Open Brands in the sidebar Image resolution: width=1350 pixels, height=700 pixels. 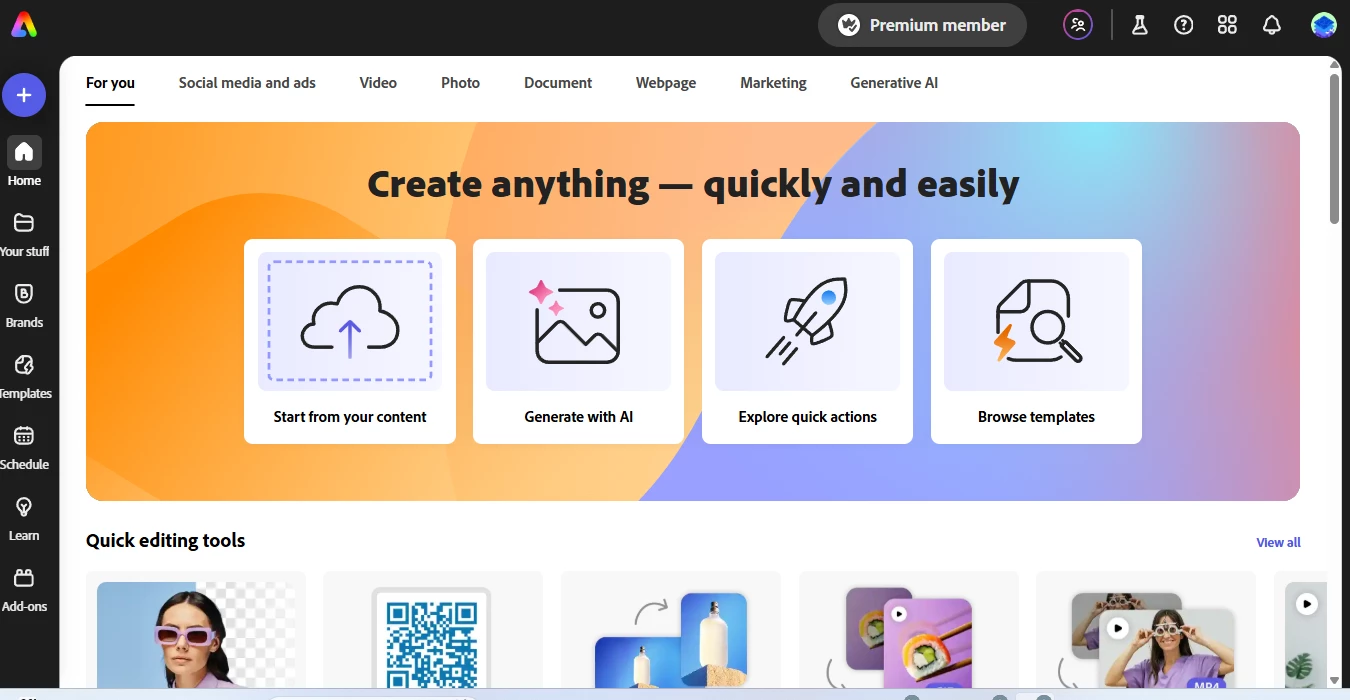24,304
